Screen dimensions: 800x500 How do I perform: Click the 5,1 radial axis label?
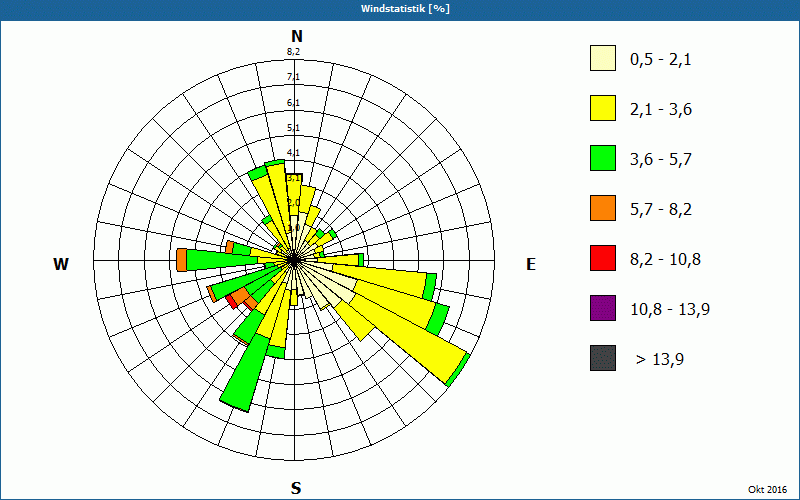(293, 128)
